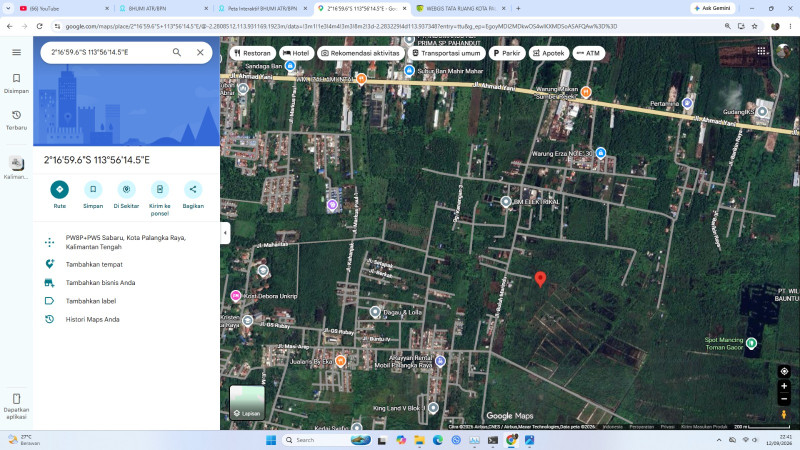Screen dimensions: 800x450
Task: Click the Rute directions icon
Action: point(60,189)
